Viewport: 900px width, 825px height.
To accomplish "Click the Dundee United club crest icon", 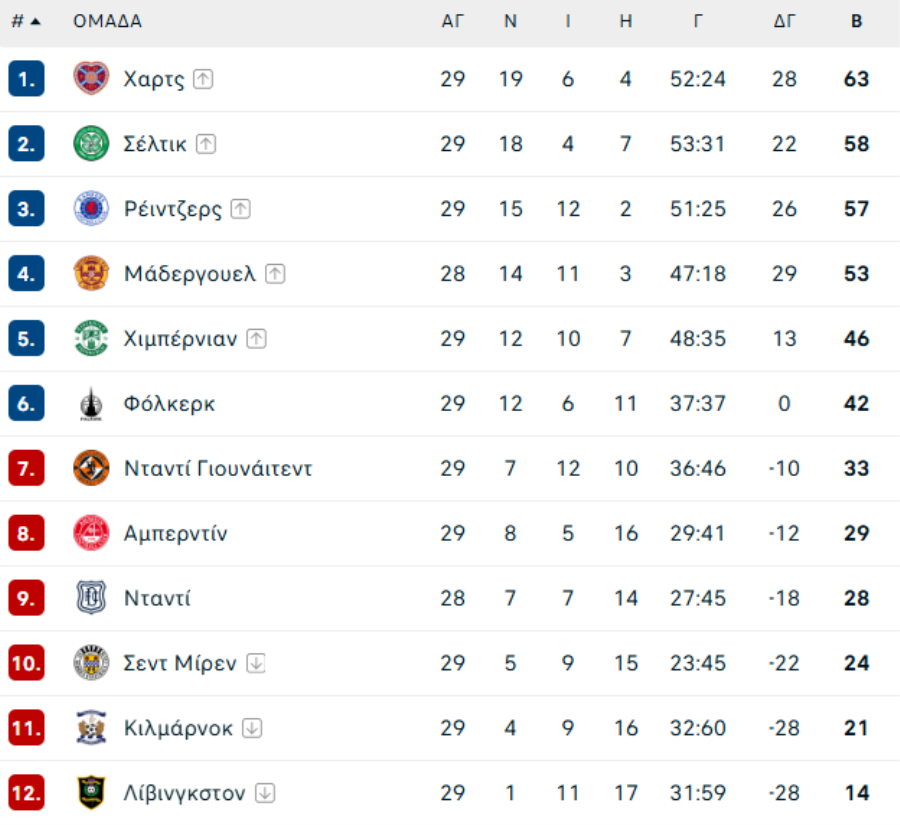I will point(91,468).
